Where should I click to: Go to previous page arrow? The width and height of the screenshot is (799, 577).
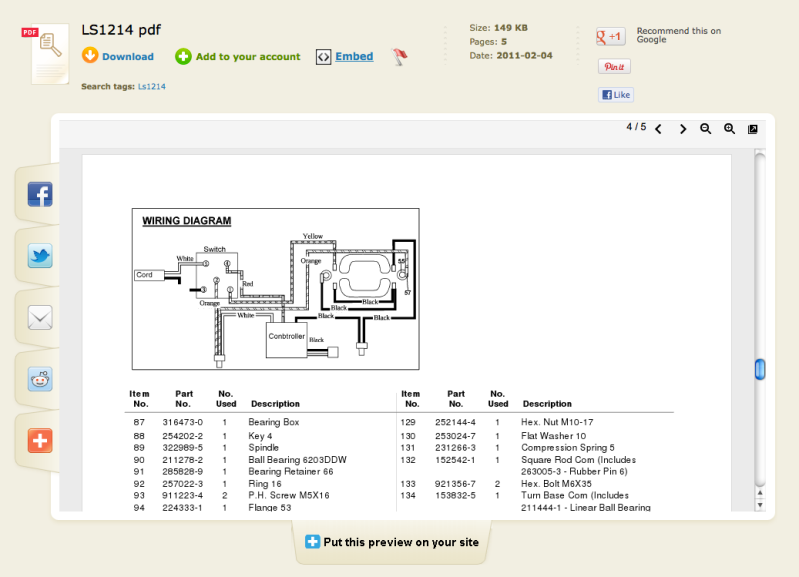(x=658, y=129)
